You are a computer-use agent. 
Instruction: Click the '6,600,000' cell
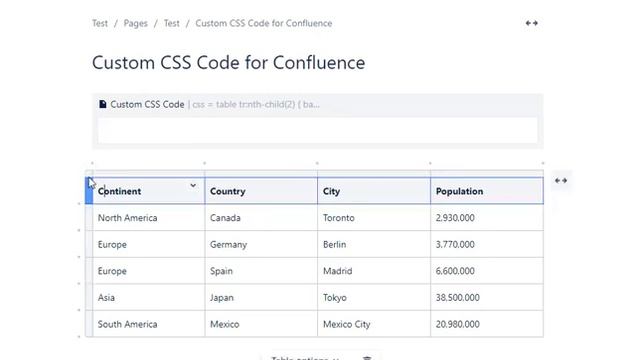tap(487, 271)
